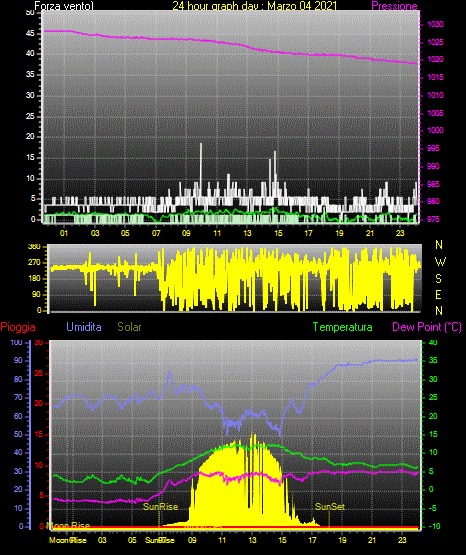Screen dimensions: 466x555
Task: Click '40' on the green temperature axis
Action: click(433, 343)
